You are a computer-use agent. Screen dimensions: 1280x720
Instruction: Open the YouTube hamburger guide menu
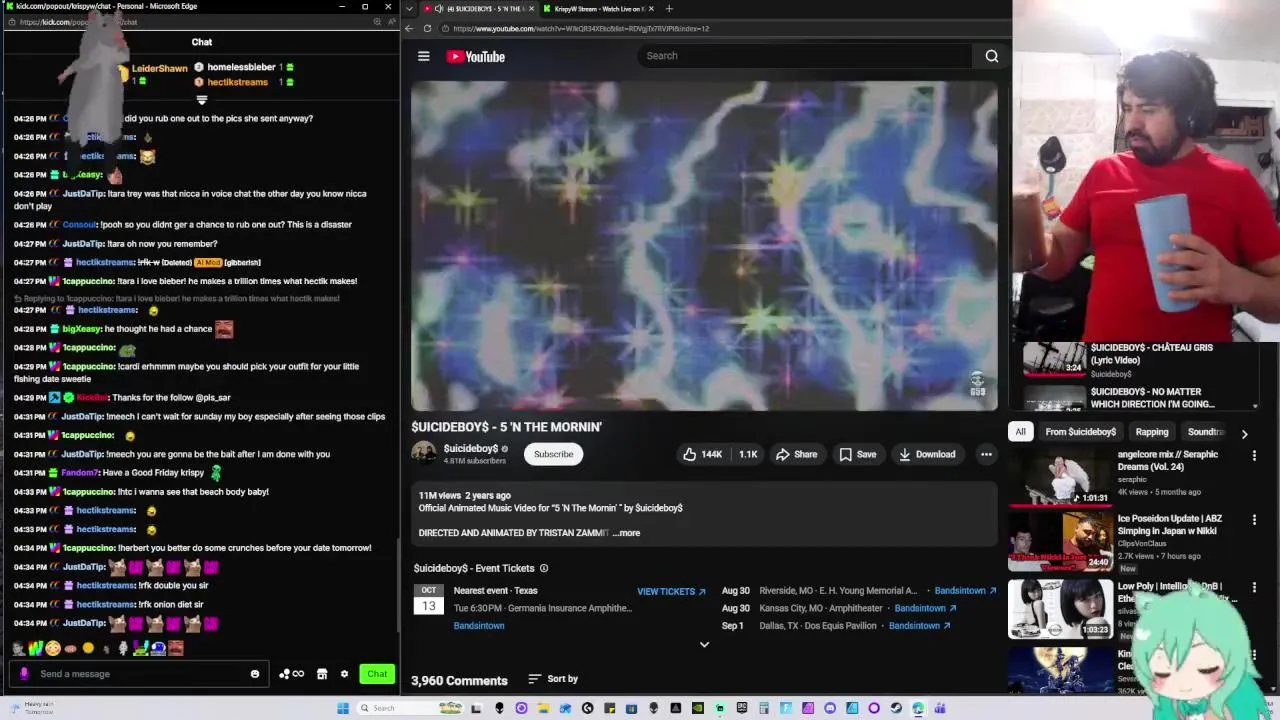point(424,56)
